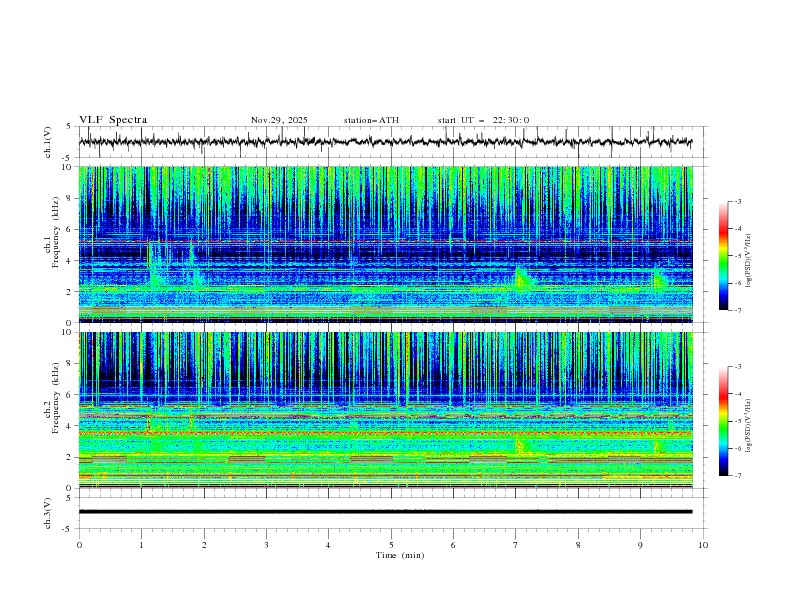Click the "ch.1(V)" waveform axis label

coord(48,142)
